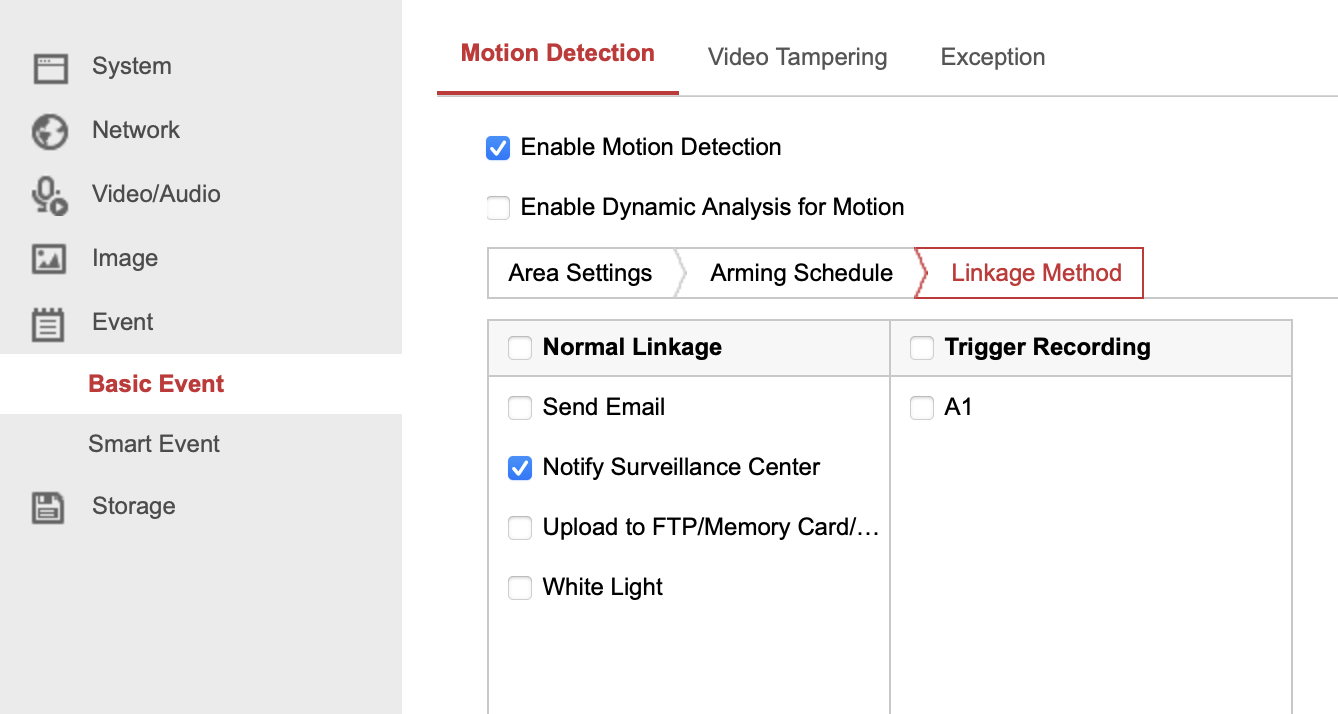Viewport: 1338px width, 714px height.
Task: Click the Event calendar icon
Action: pyautogui.click(x=48, y=323)
